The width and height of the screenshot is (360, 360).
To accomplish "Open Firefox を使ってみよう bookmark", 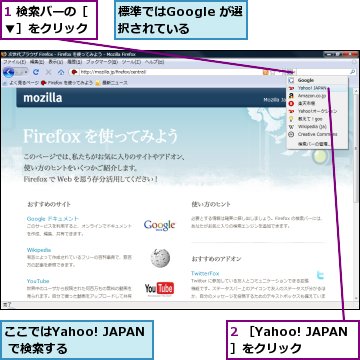I will (x=67, y=82).
